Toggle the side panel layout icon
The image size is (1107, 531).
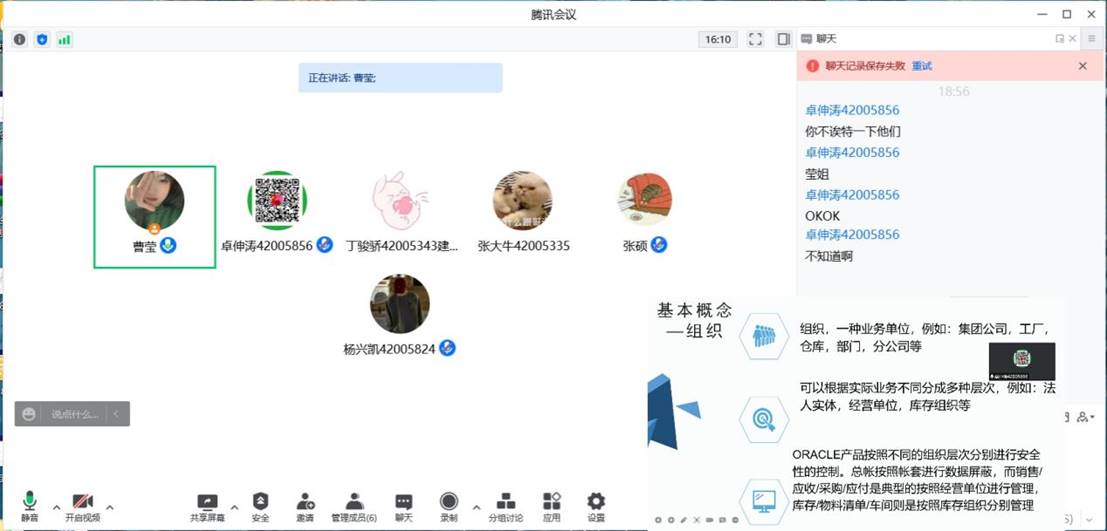point(783,40)
